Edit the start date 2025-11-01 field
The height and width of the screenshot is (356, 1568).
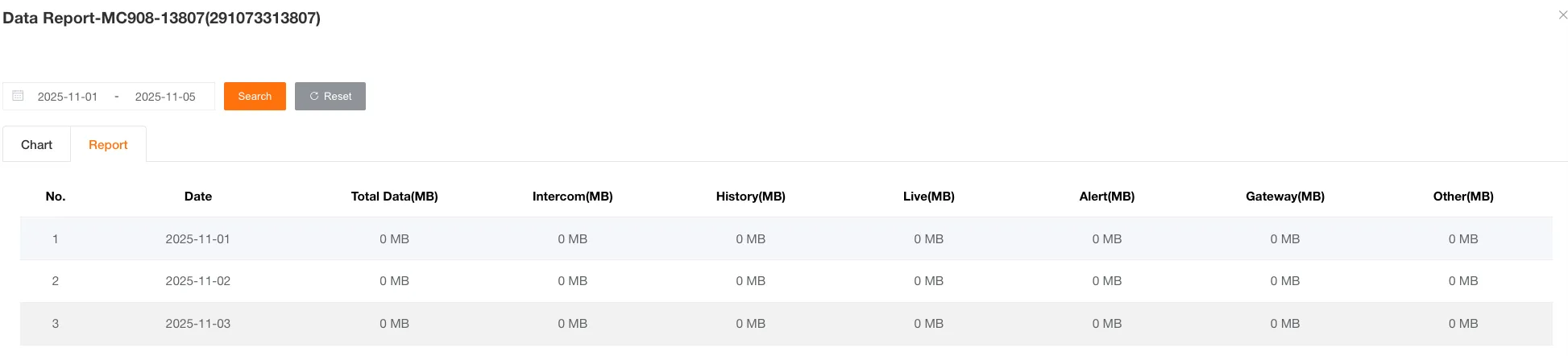68,97
